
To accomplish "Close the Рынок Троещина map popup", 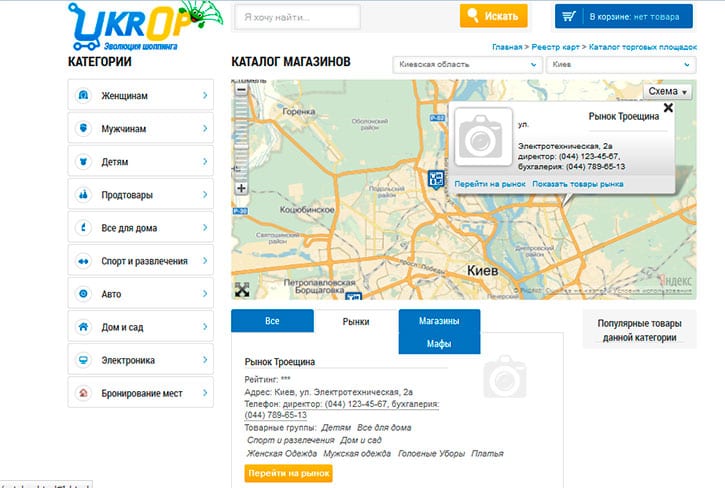I will (x=668, y=108).
